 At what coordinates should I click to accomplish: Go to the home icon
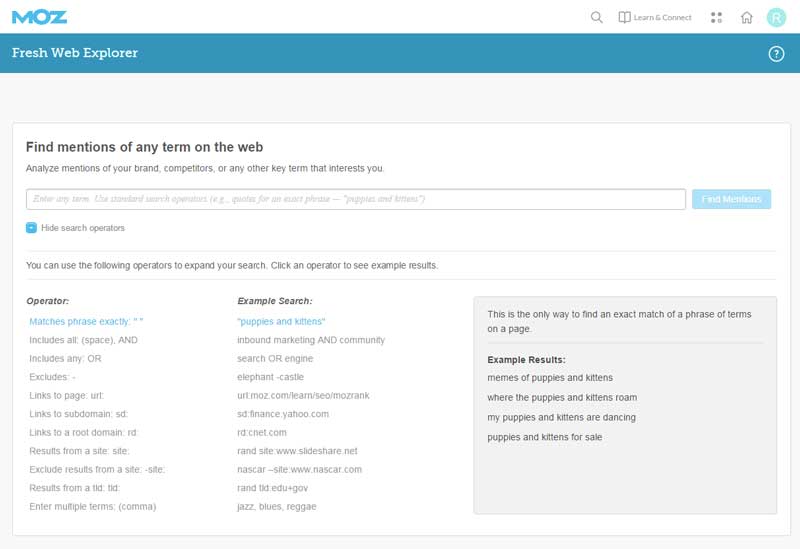(746, 17)
